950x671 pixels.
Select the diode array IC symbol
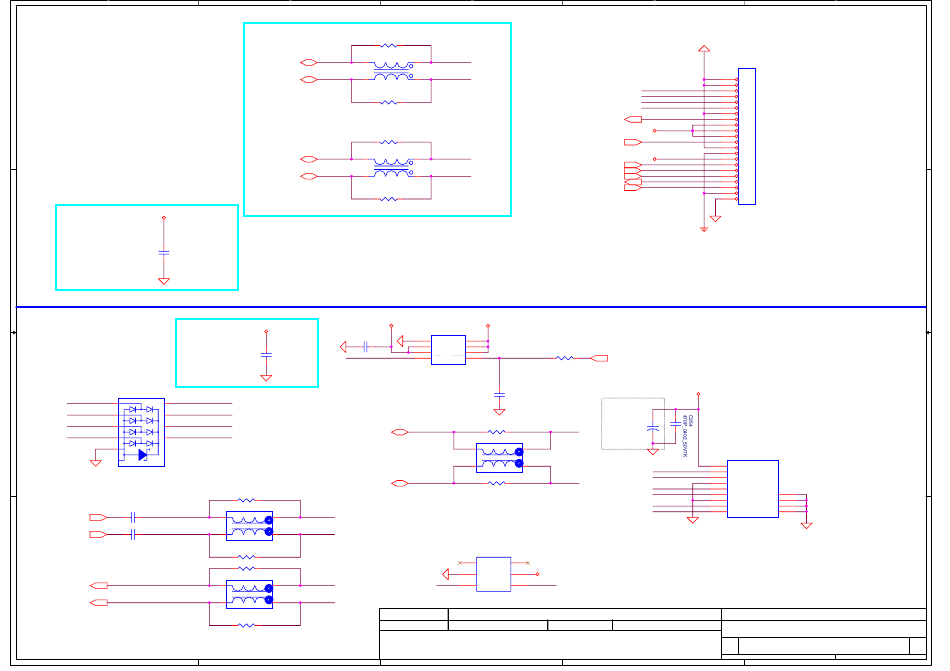click(x=141, y=432)
